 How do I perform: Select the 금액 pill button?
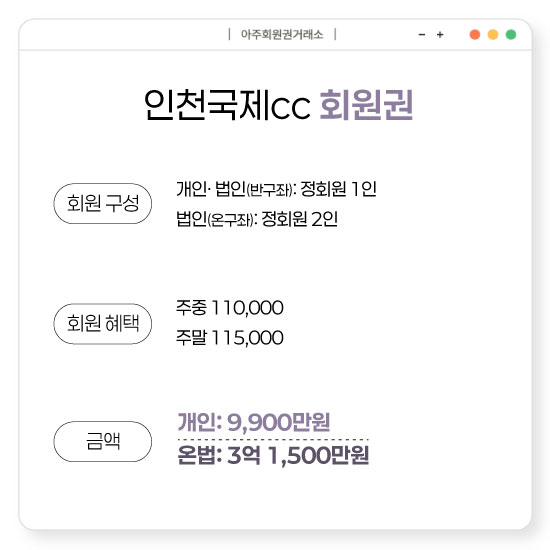click(x=103, y=441)
